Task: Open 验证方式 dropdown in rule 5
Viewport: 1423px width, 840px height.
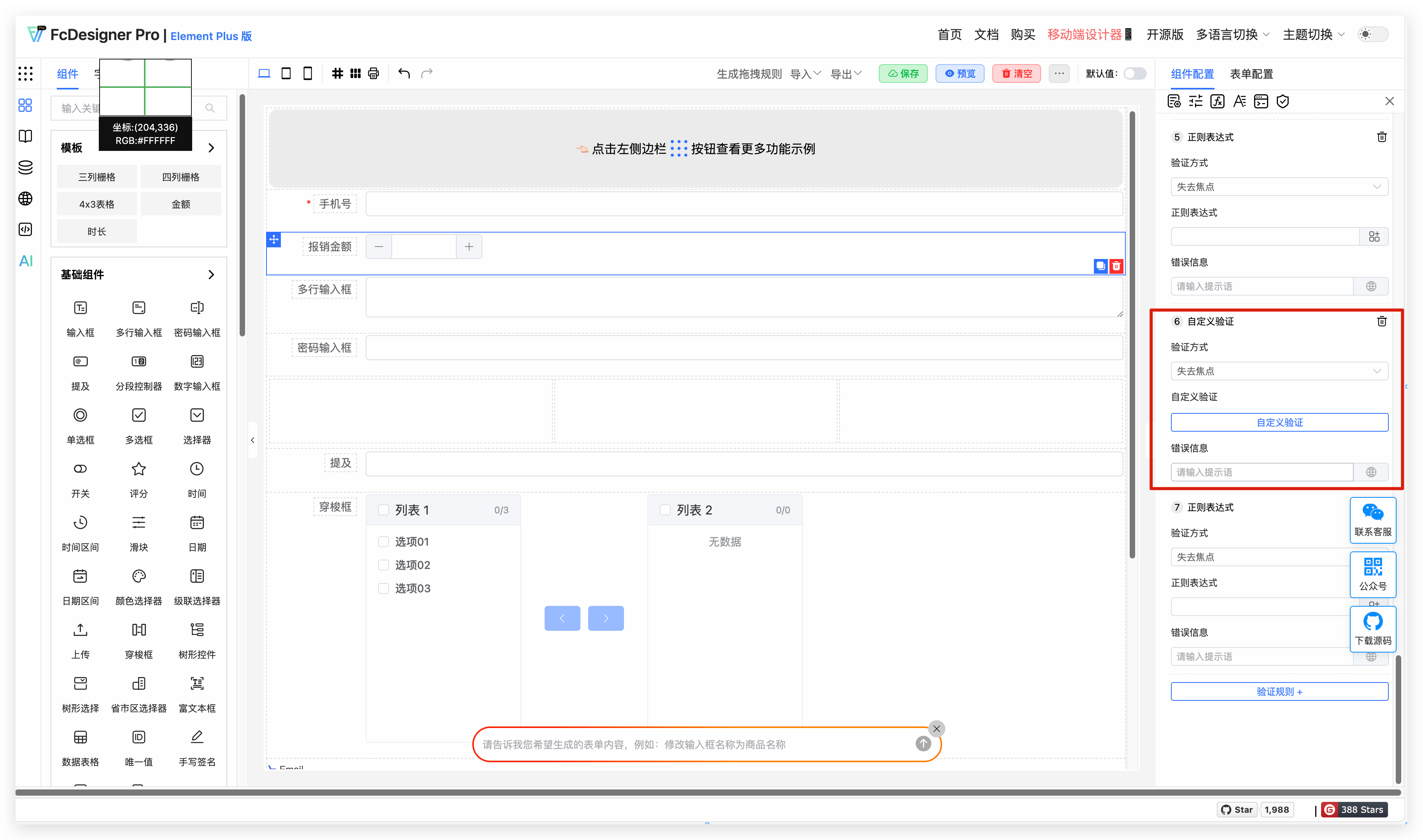Action: point(1279,187)
